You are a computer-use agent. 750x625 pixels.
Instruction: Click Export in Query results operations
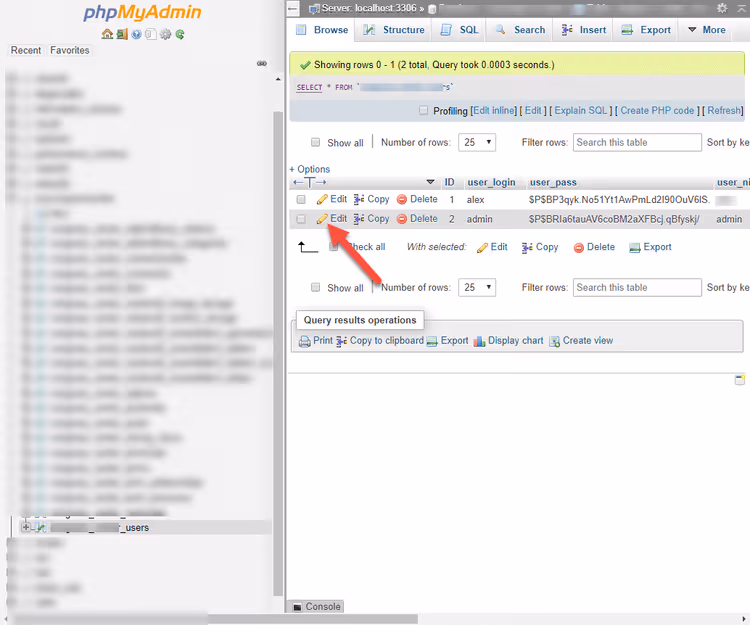click(x=447, y=340)
